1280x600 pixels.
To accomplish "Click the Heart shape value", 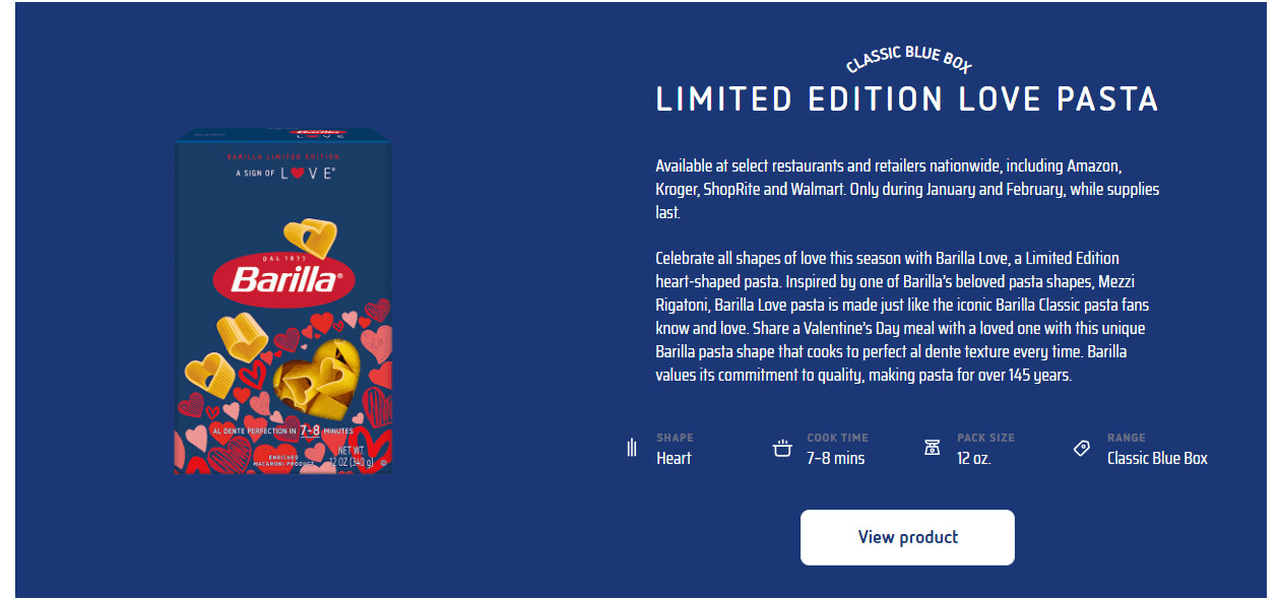I will coord(673,458).
